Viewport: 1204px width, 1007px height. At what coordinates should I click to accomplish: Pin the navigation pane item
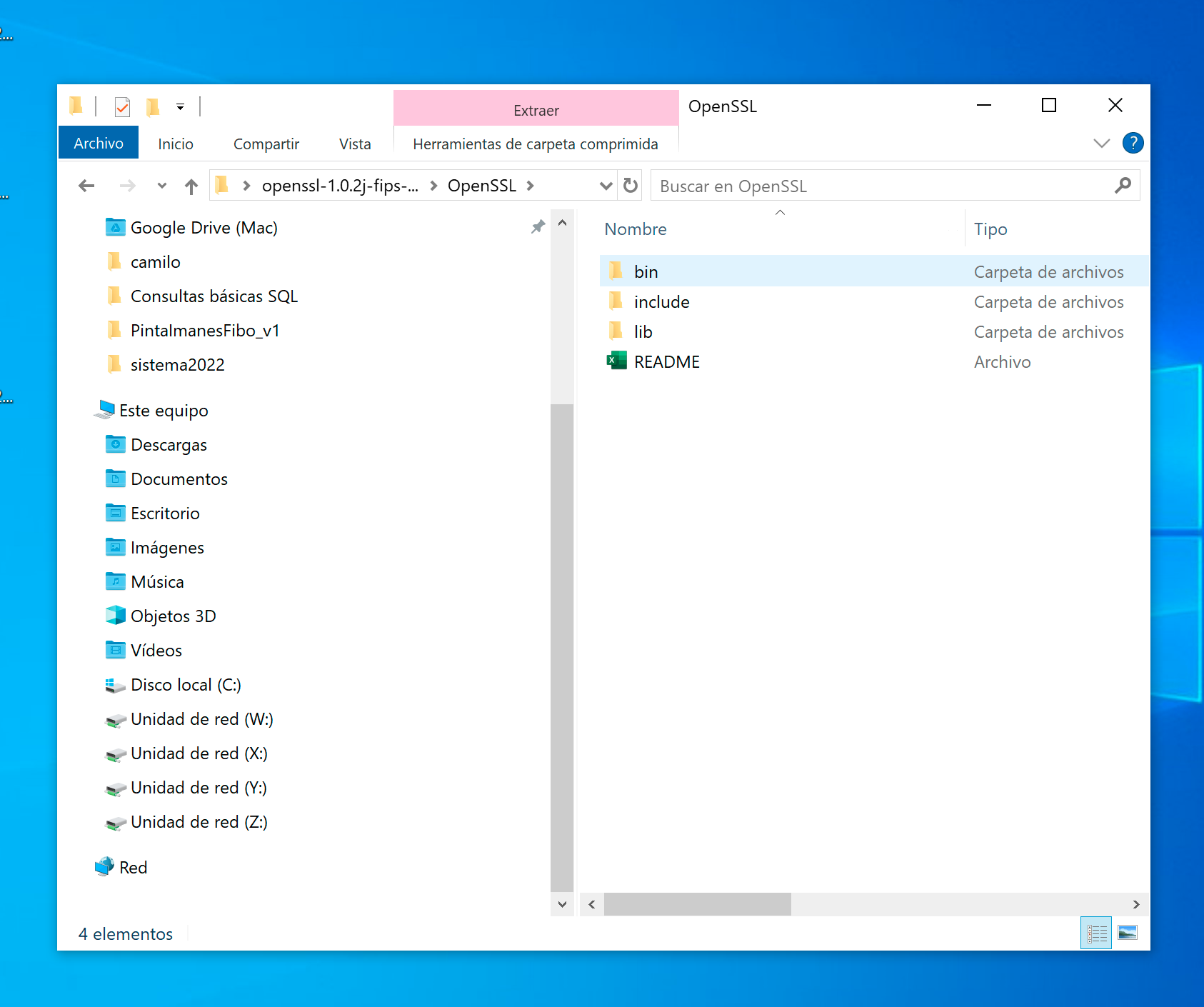point(538,227)
